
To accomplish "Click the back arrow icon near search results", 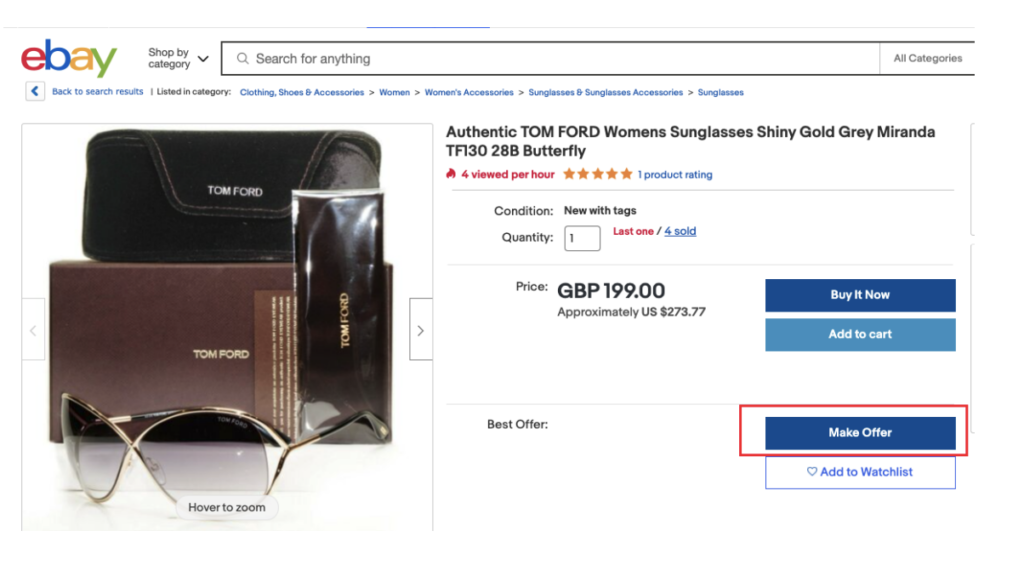I will coord(35,91).
